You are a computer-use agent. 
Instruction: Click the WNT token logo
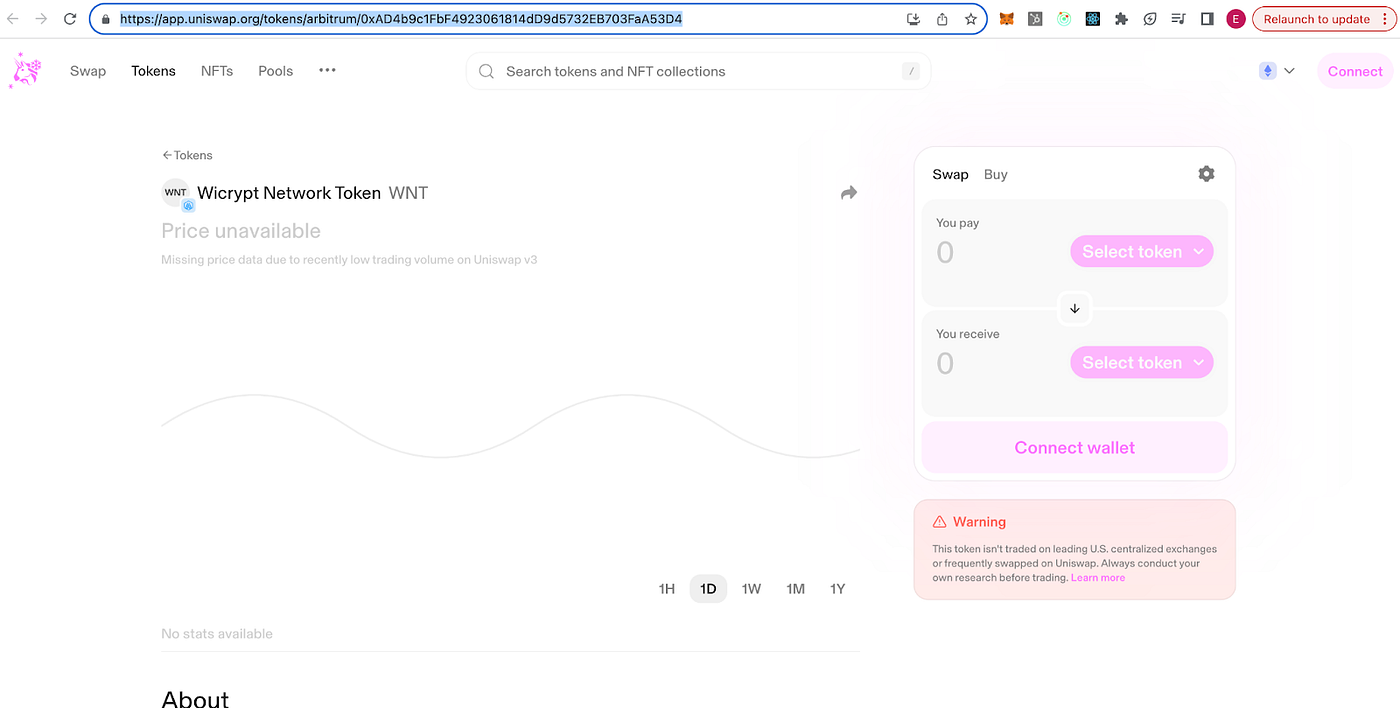[176, 193]
